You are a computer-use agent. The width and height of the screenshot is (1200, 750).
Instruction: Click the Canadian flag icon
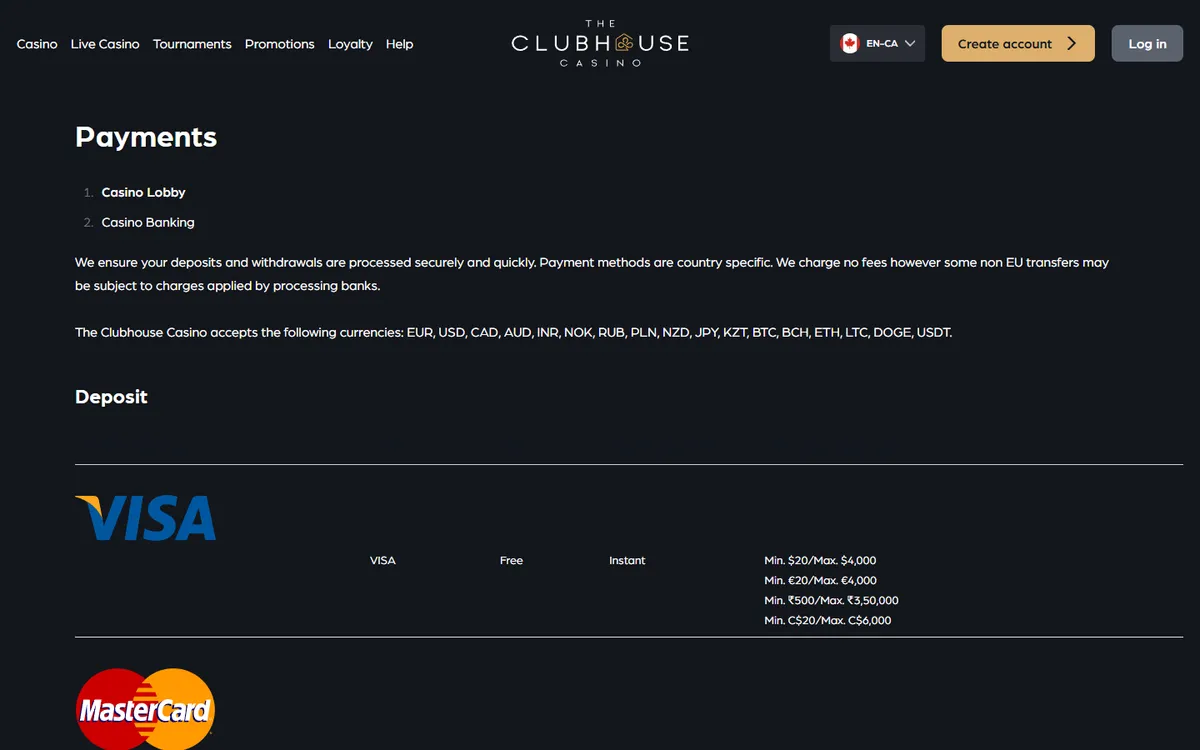(x=850, y=44)
